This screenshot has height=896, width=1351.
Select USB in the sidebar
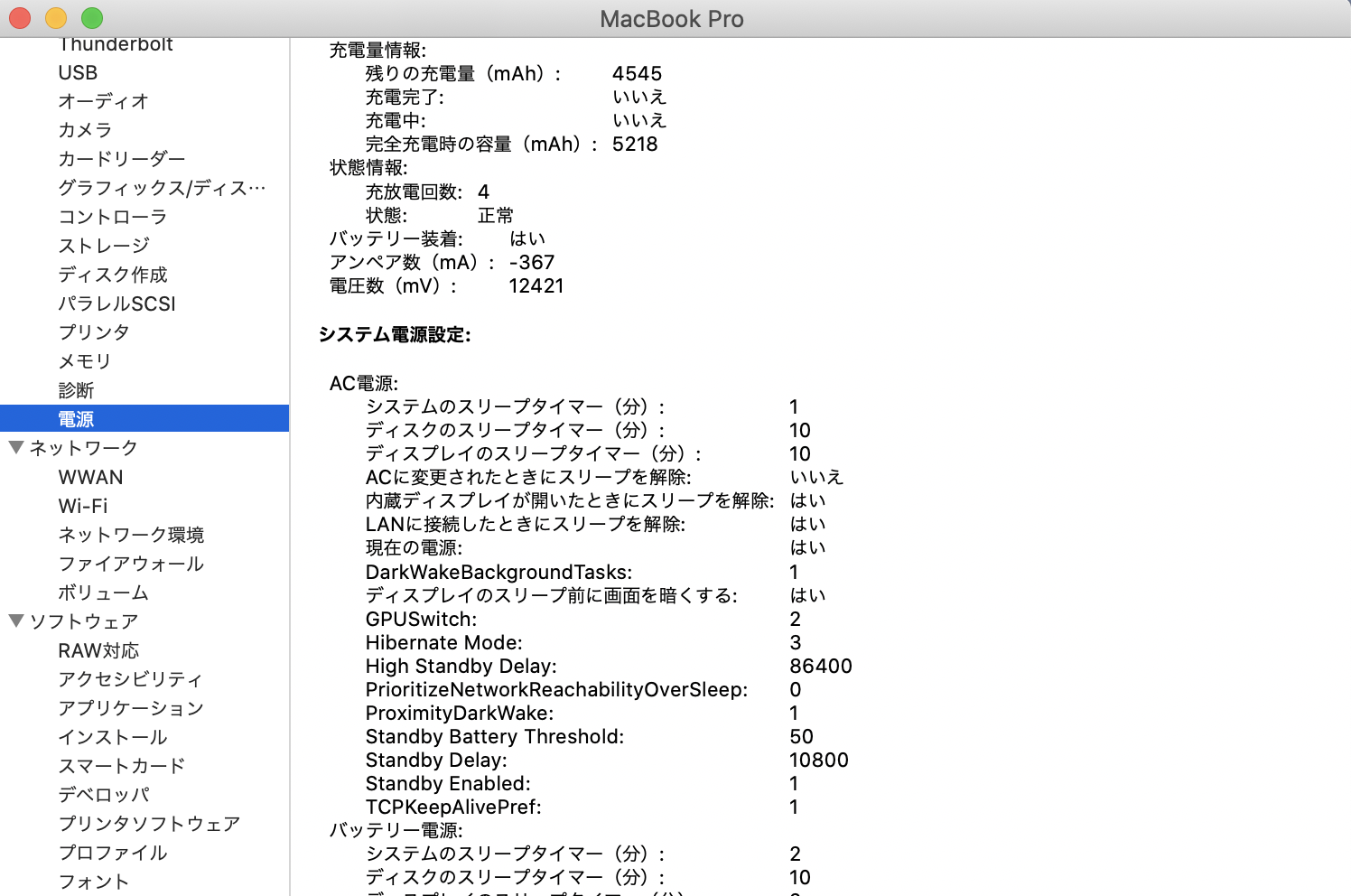78,72
